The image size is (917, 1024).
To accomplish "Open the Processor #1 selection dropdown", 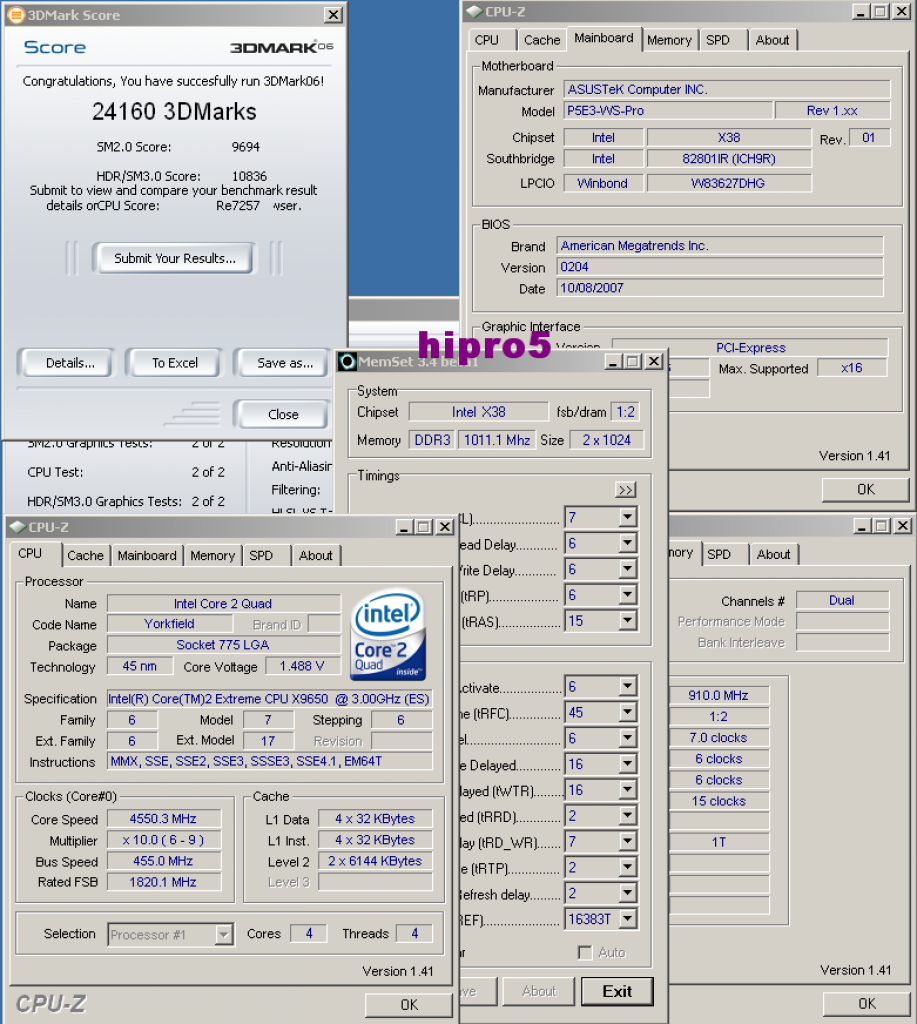I will [224, 935].
